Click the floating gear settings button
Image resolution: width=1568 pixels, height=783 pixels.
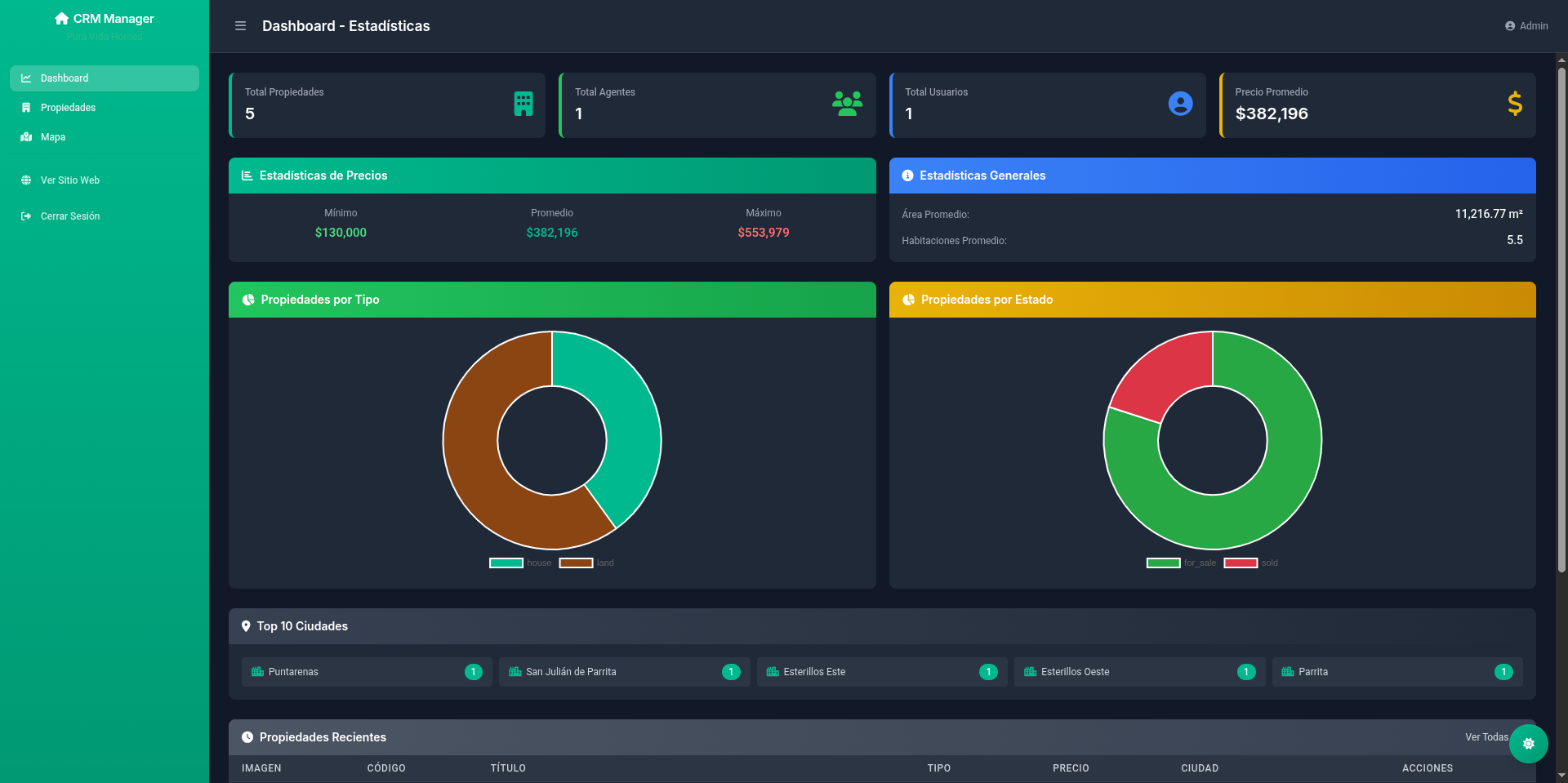coord(1528,744)
